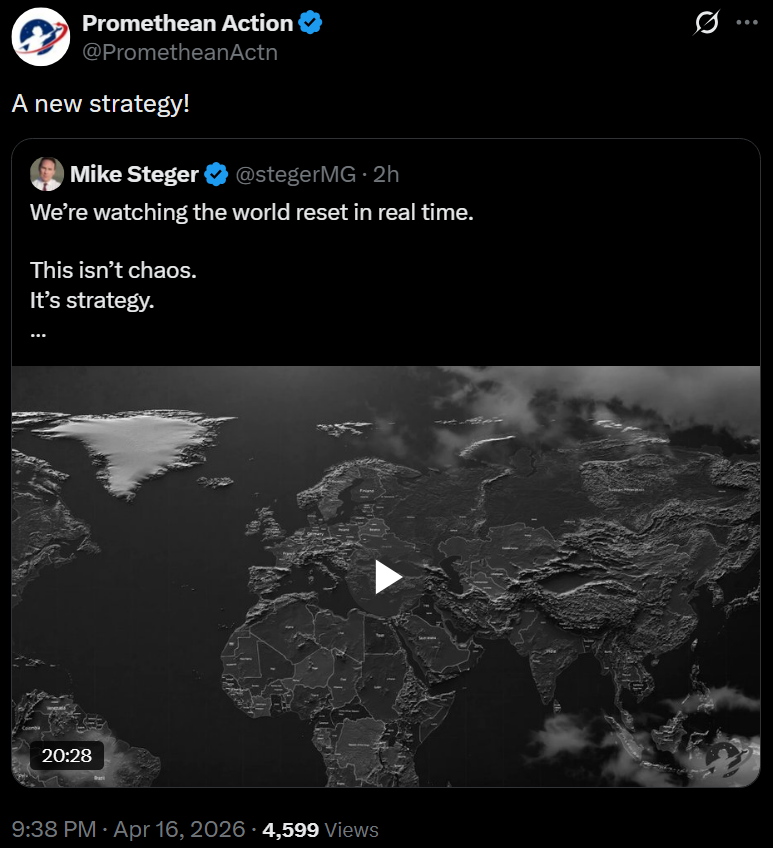Image resolution: width=773 pixels, height=848 pixels.
Task: Click Promethean Action's blue verified badge
Action: (311, 23)
